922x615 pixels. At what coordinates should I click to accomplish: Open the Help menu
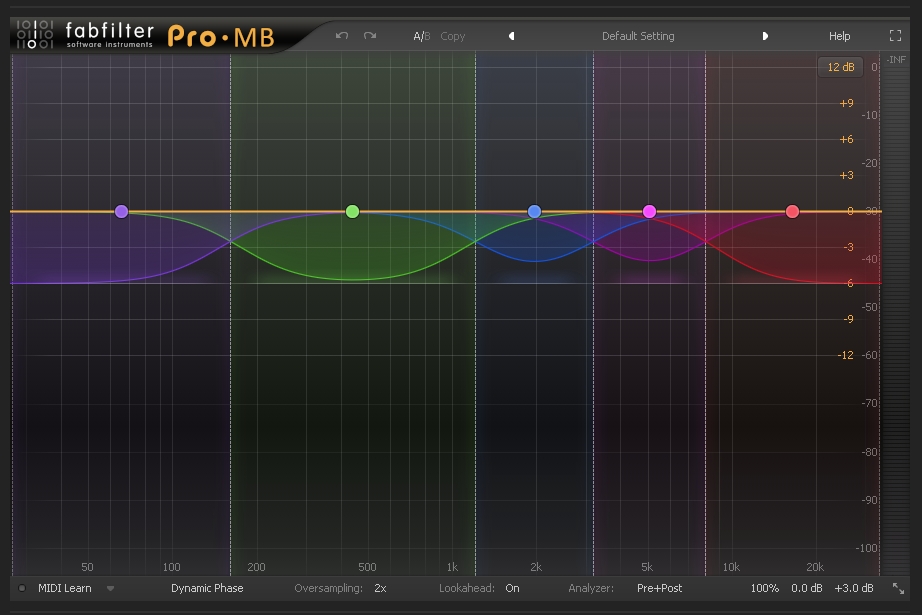point(839,36)
